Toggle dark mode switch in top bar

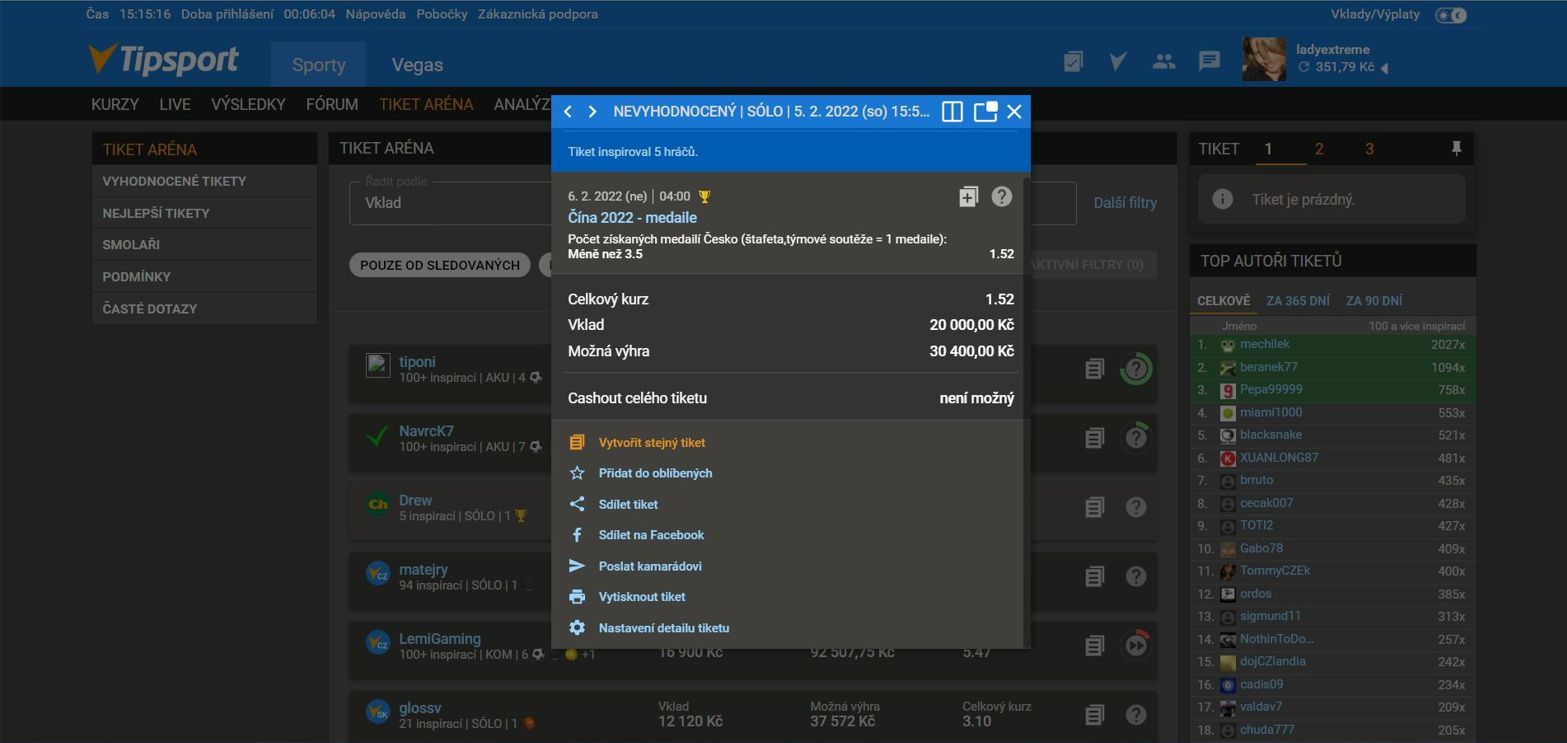[1450, 15]
